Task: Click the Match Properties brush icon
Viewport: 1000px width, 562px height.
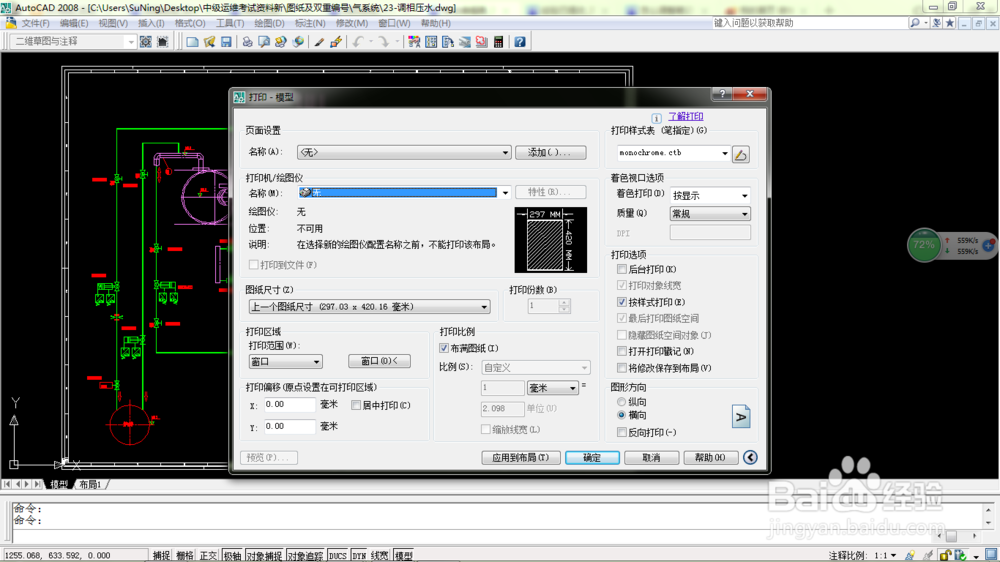Action: (x=319, y=42)
